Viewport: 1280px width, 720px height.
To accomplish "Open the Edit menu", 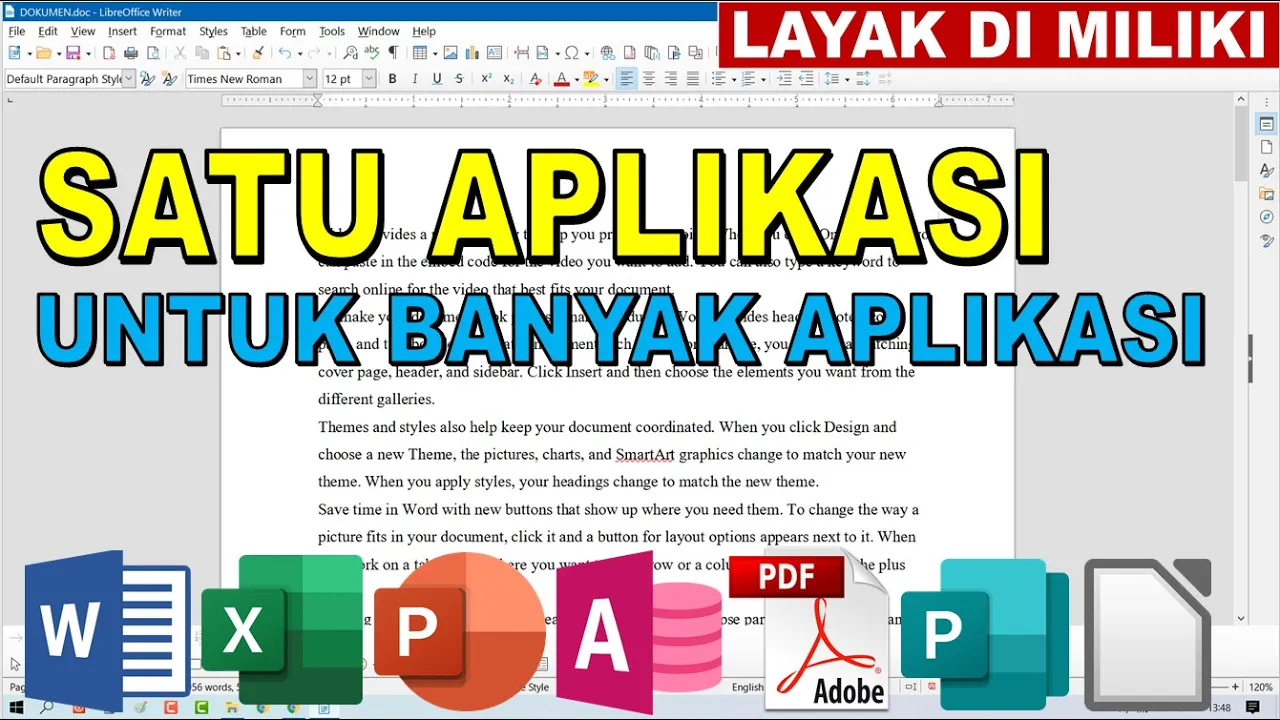I will 47,31.
